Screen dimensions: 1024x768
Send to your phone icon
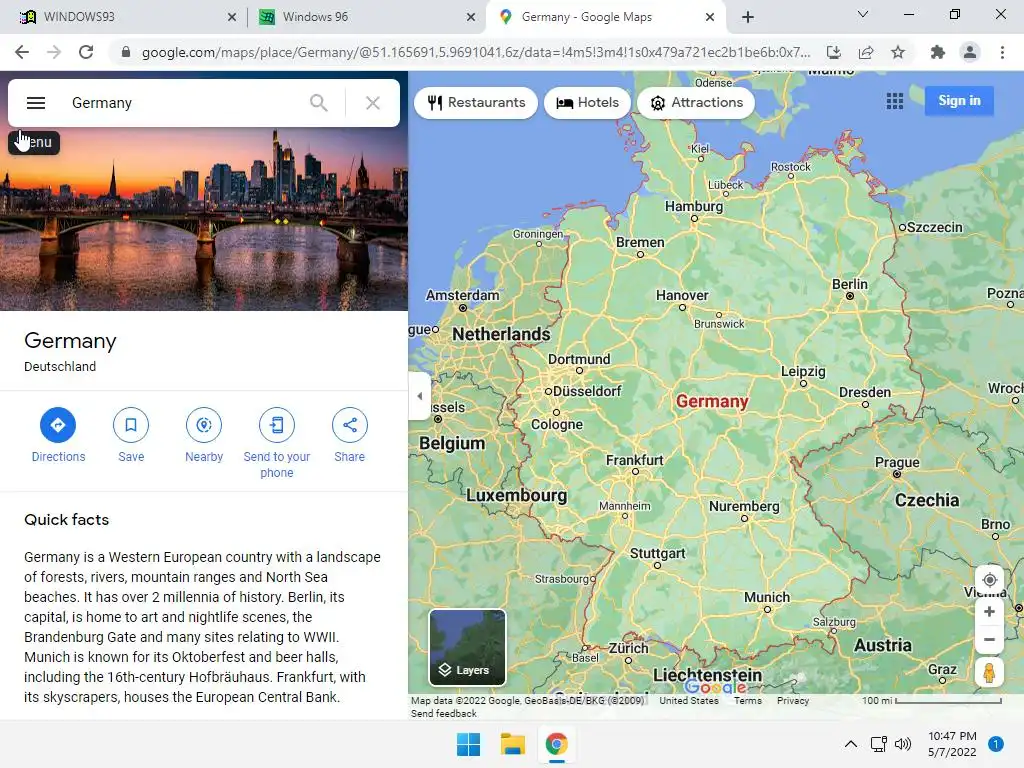click(277, 425)
